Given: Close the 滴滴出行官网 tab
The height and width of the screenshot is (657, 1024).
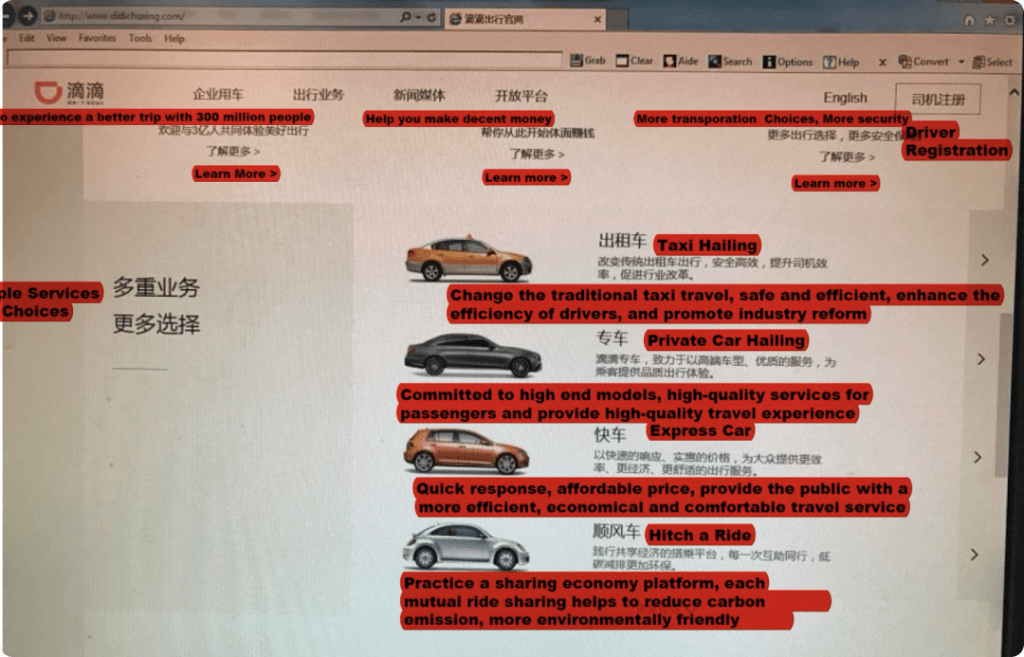Looking at the screenshot, I should [597, 20].
